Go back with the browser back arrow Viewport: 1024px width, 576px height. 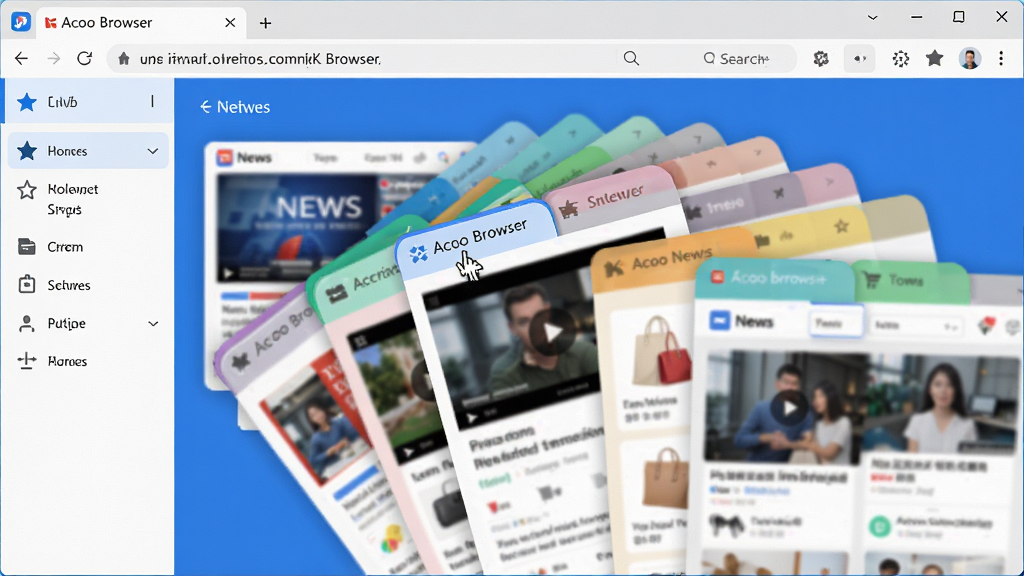click(x=22, y=59)
